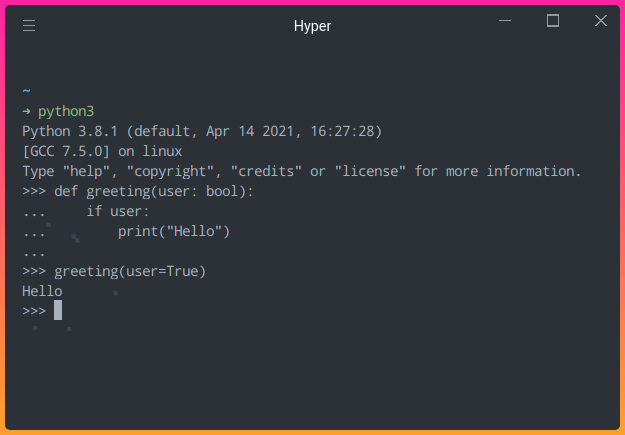Click the green arrow prompt symbol
The width and height of the screenshot is (625, 435).
click(26, 111)
